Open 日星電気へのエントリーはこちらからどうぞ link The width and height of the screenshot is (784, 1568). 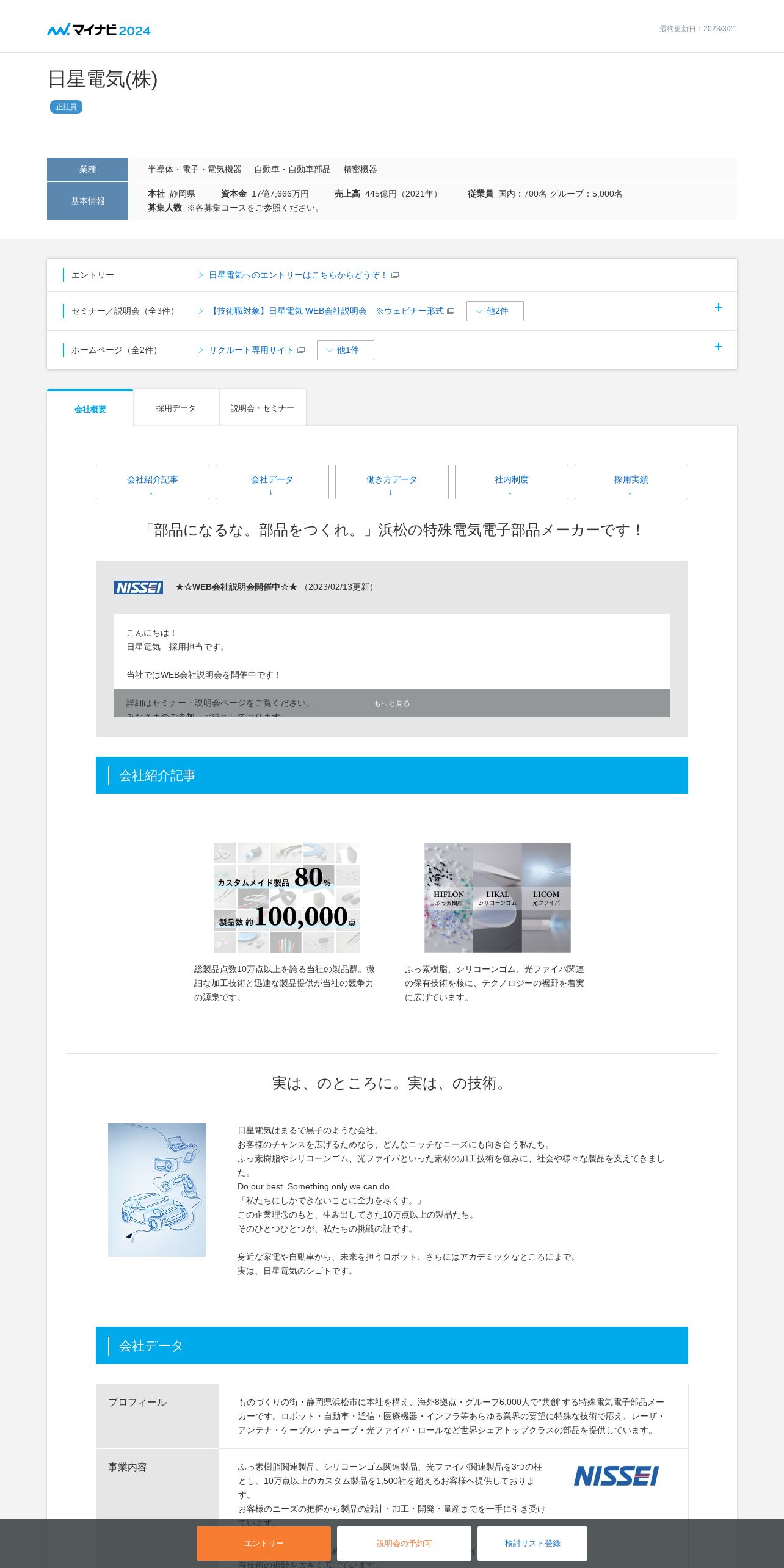(298, 275)
